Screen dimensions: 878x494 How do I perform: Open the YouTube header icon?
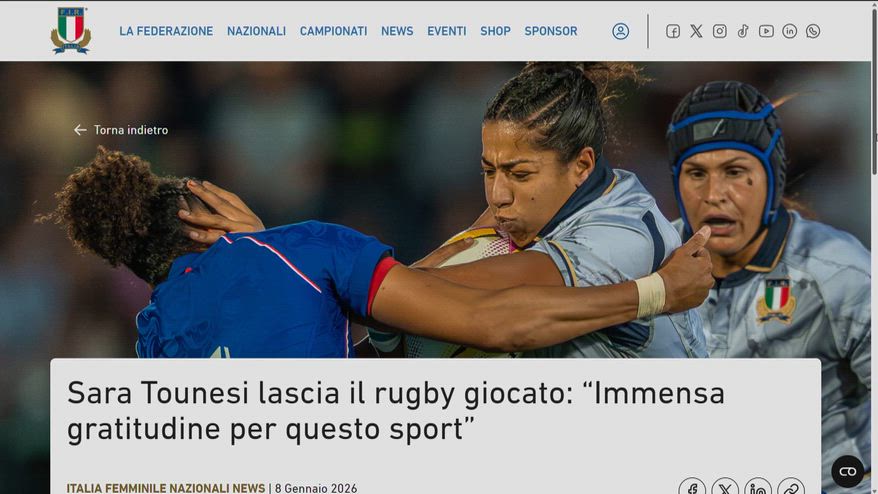coord(766,31)
